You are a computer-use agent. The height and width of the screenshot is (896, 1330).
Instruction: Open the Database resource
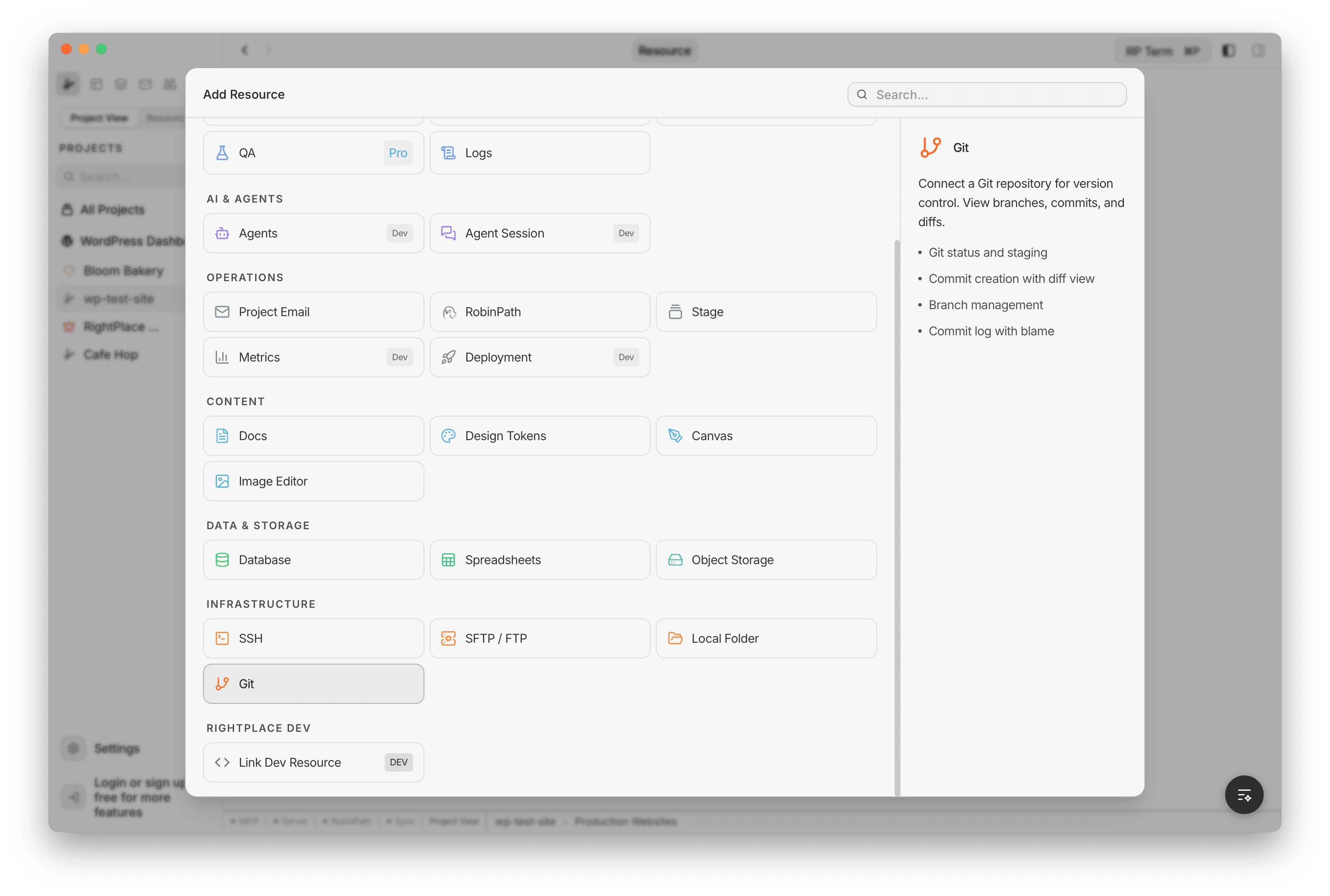coord(313,559)
